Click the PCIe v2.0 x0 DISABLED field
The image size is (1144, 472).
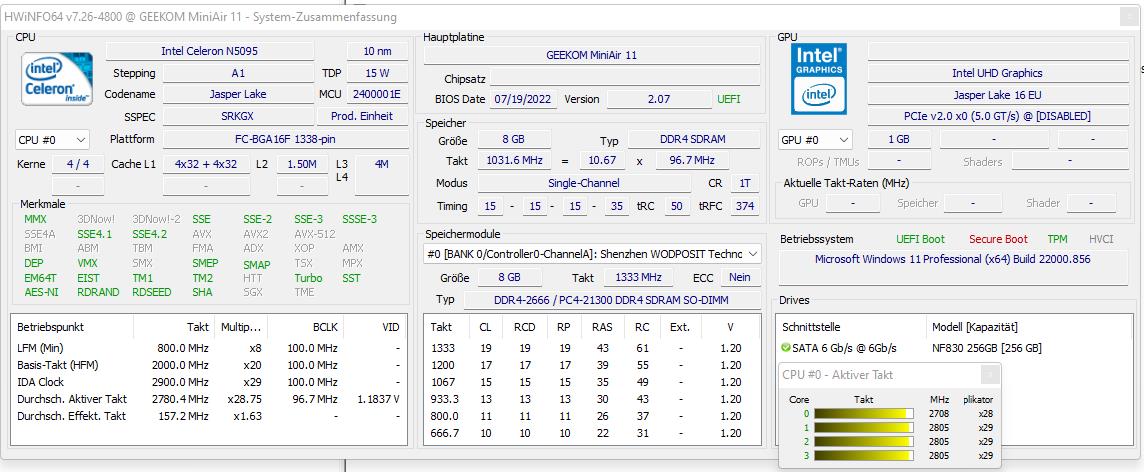pos(997,116)
